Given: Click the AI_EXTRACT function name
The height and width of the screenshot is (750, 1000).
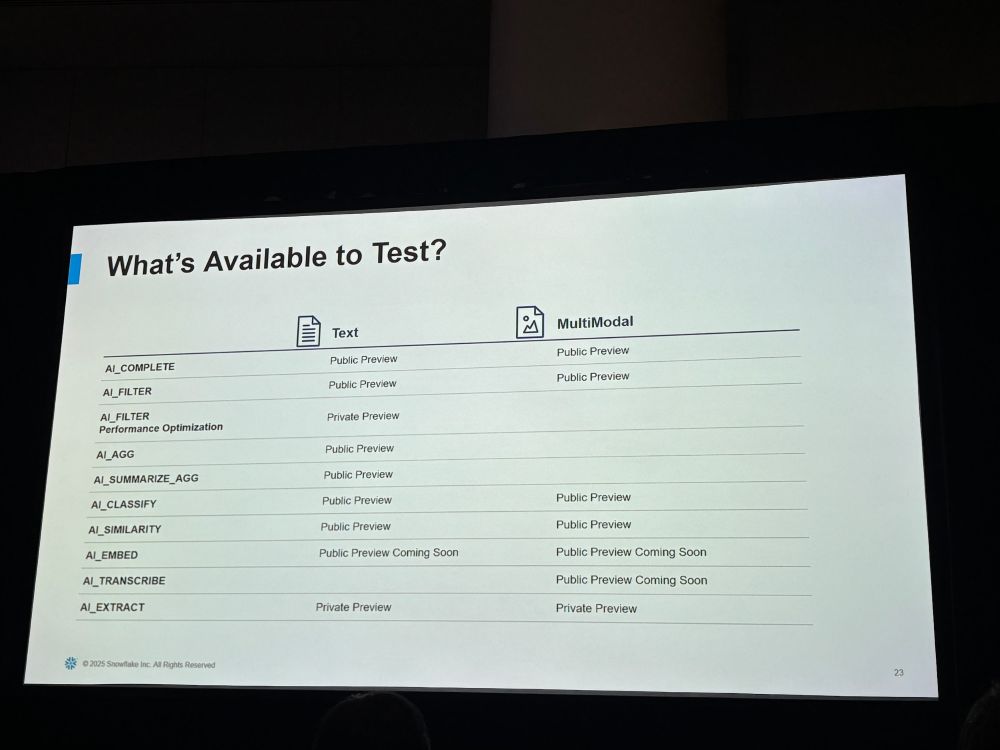Looking at the screenshot, I should (x=112, y=607).
